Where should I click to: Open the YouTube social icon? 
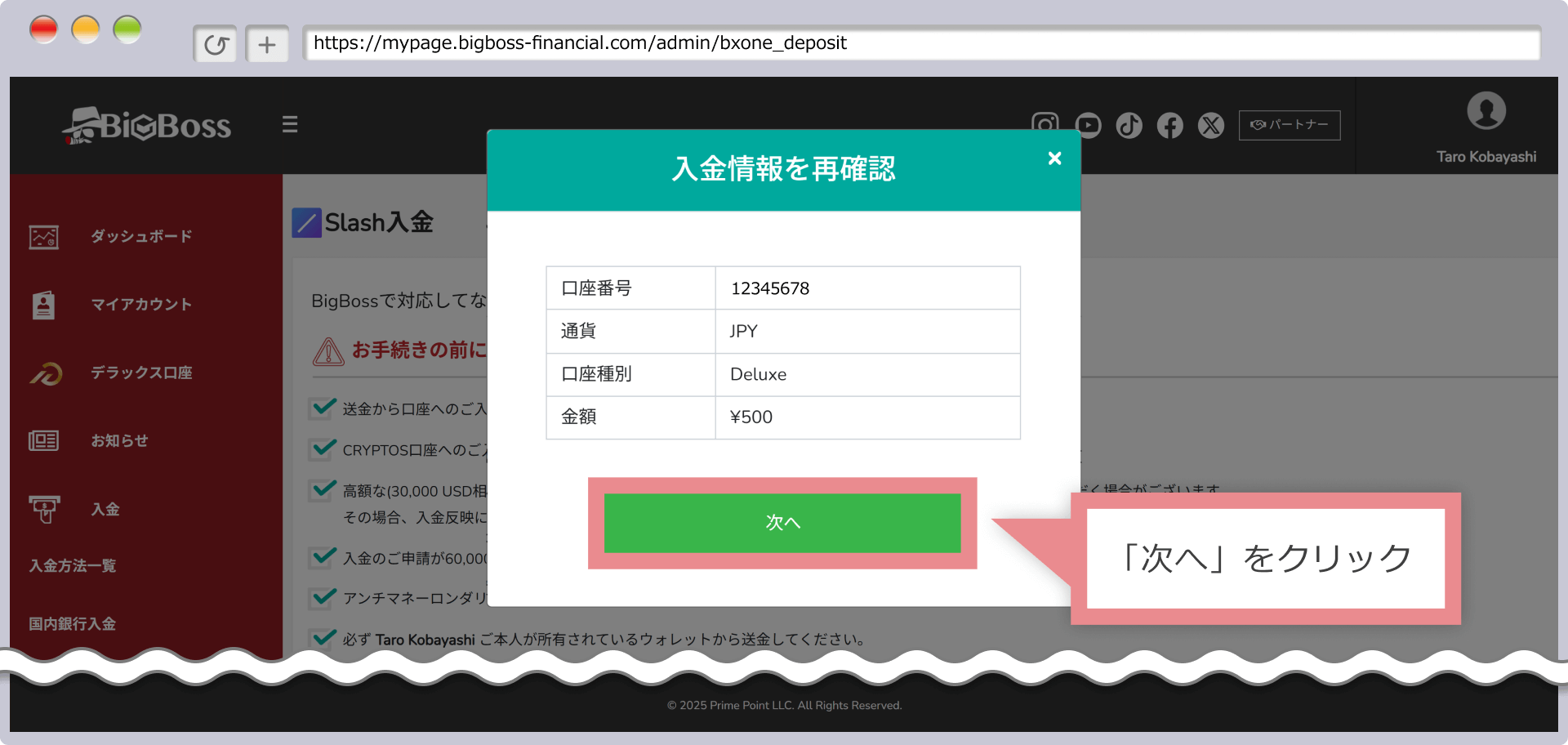click(1088, 125)
